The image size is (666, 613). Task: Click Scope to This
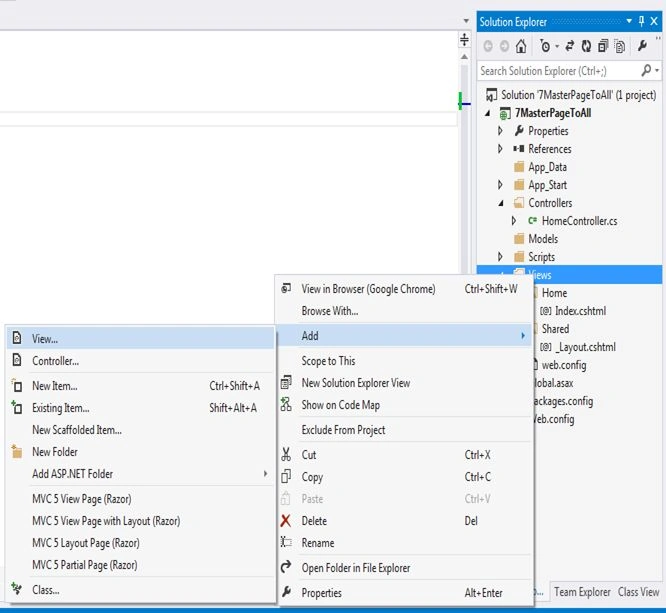click(x=404, y=361)
